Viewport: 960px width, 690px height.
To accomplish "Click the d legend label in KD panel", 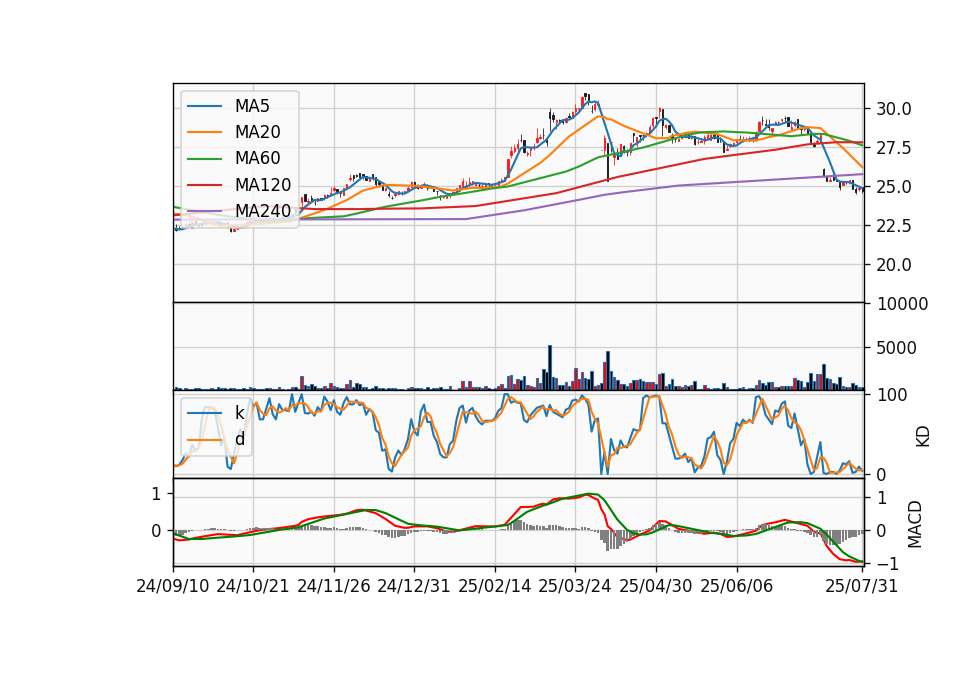I will 239,439.
